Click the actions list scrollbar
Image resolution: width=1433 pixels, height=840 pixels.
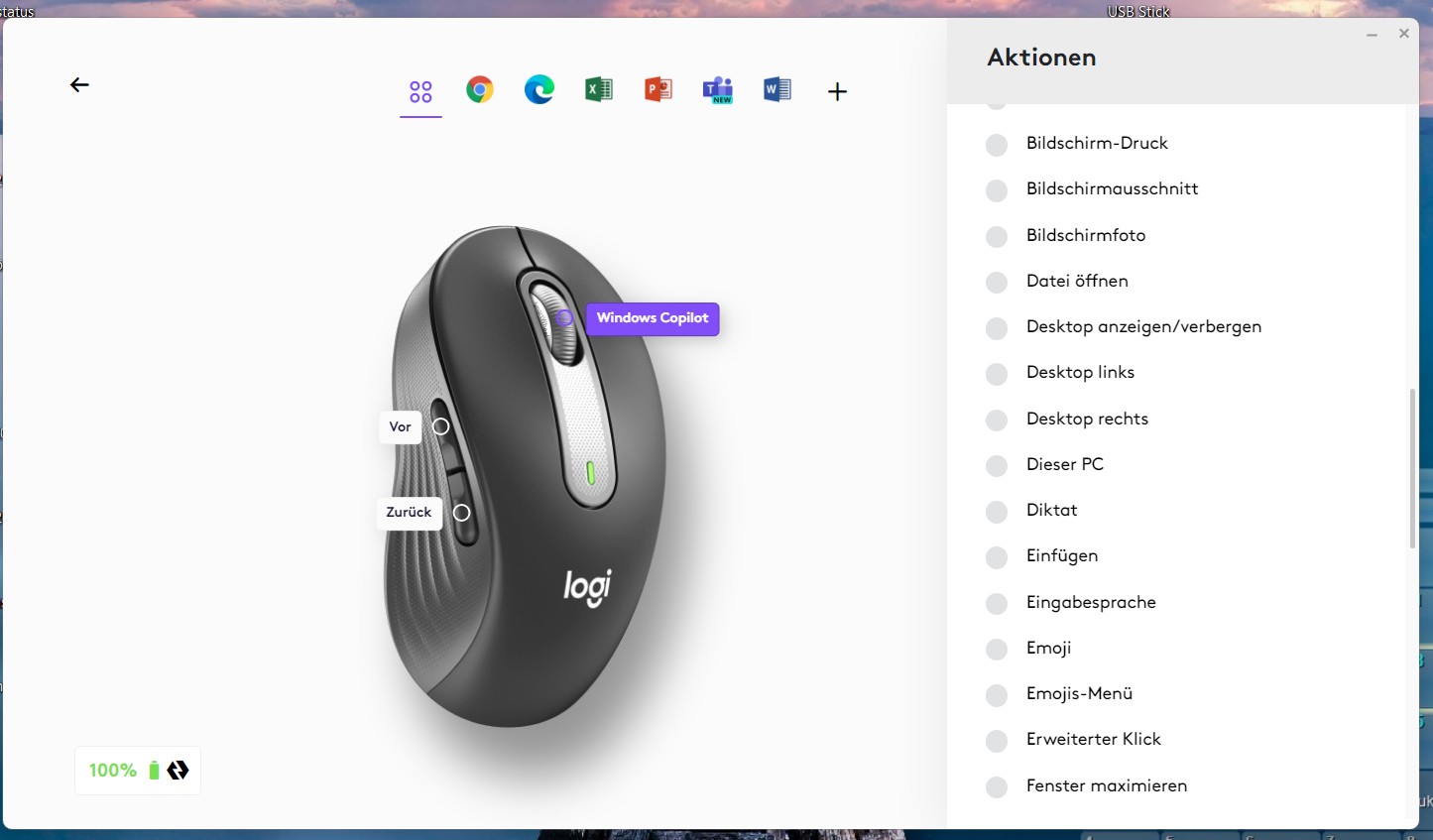tap(1412, 469)
